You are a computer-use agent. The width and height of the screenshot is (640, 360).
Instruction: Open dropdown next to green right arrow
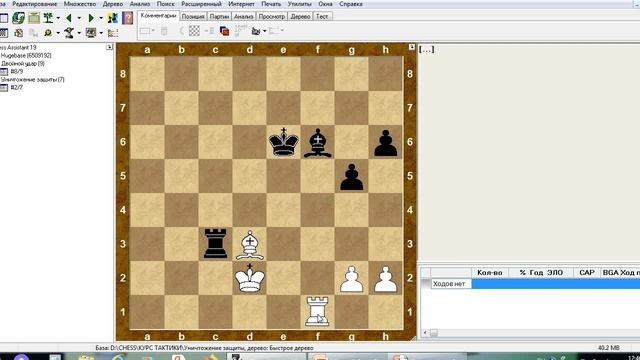tap(101, 18)
